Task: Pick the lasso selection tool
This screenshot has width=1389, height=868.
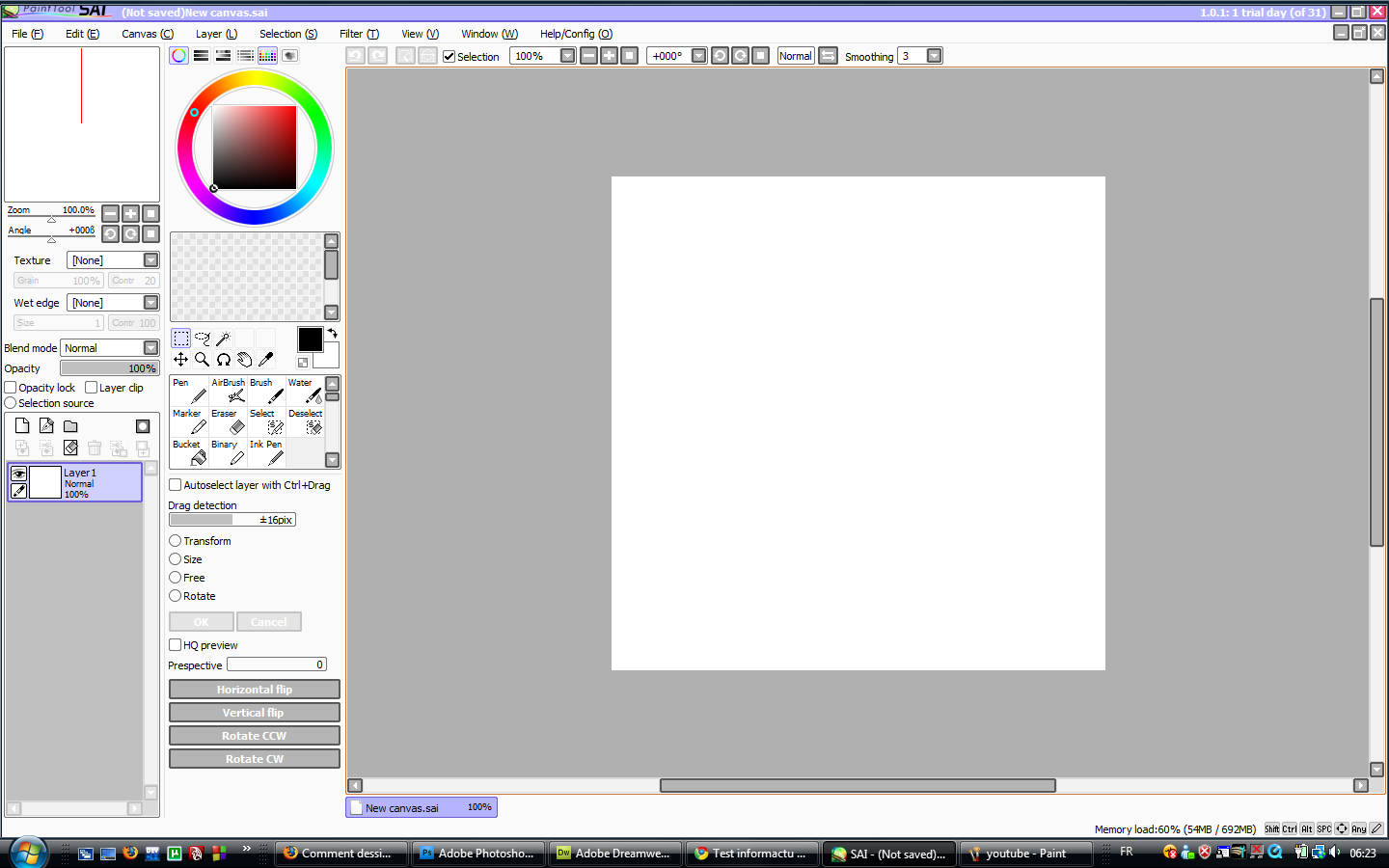Action: (x=203, y=338)
